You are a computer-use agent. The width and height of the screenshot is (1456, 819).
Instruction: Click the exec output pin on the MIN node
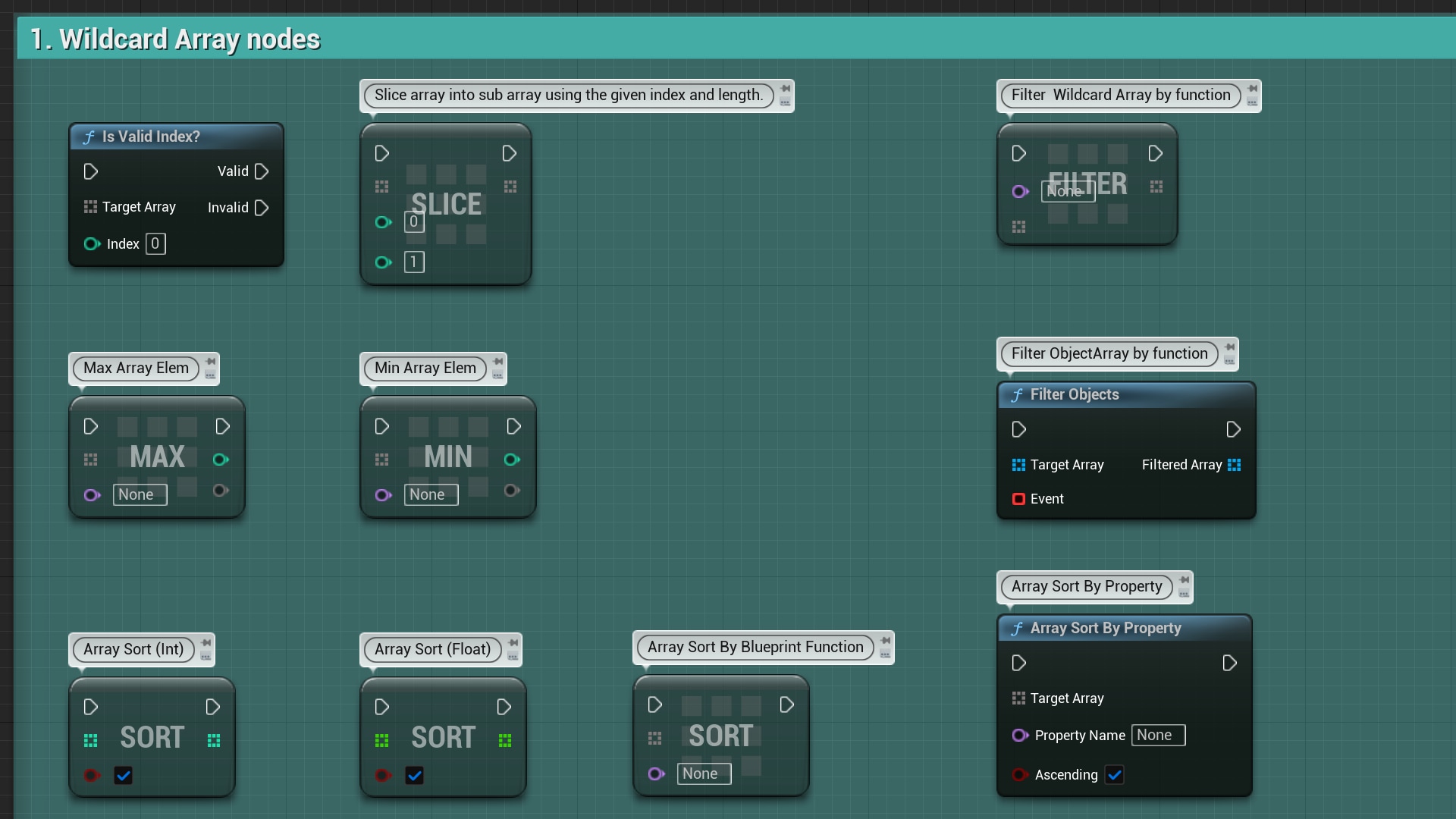[513, 426]
